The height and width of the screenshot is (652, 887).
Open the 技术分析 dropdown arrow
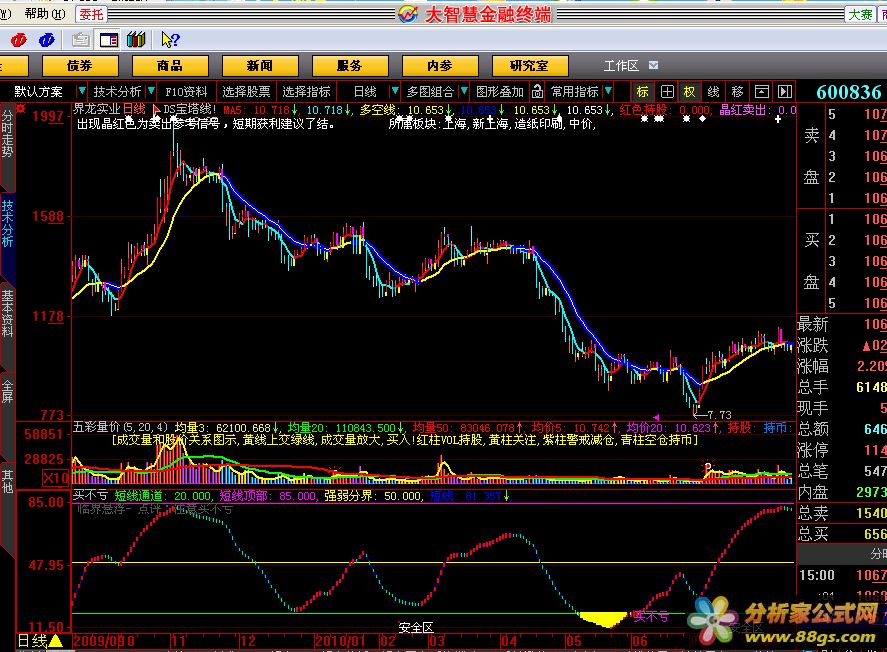151,90
